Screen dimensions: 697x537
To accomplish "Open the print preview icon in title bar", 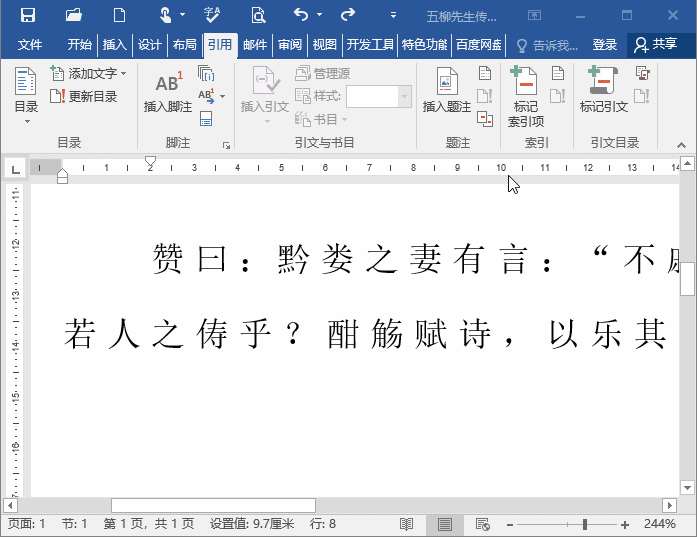I will point(258,15).
